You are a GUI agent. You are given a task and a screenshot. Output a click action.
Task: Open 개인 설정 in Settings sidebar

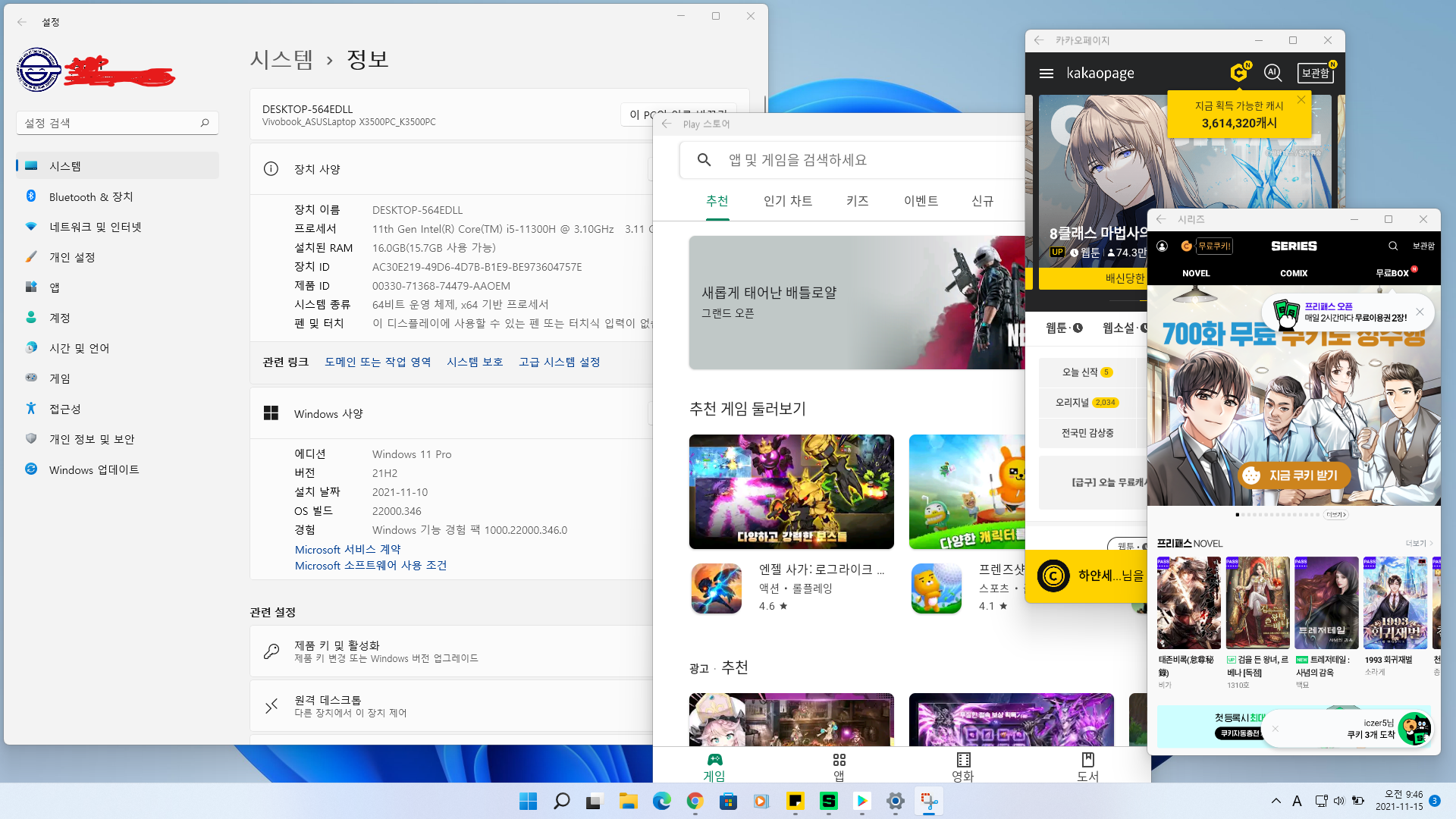click(118, 257)
